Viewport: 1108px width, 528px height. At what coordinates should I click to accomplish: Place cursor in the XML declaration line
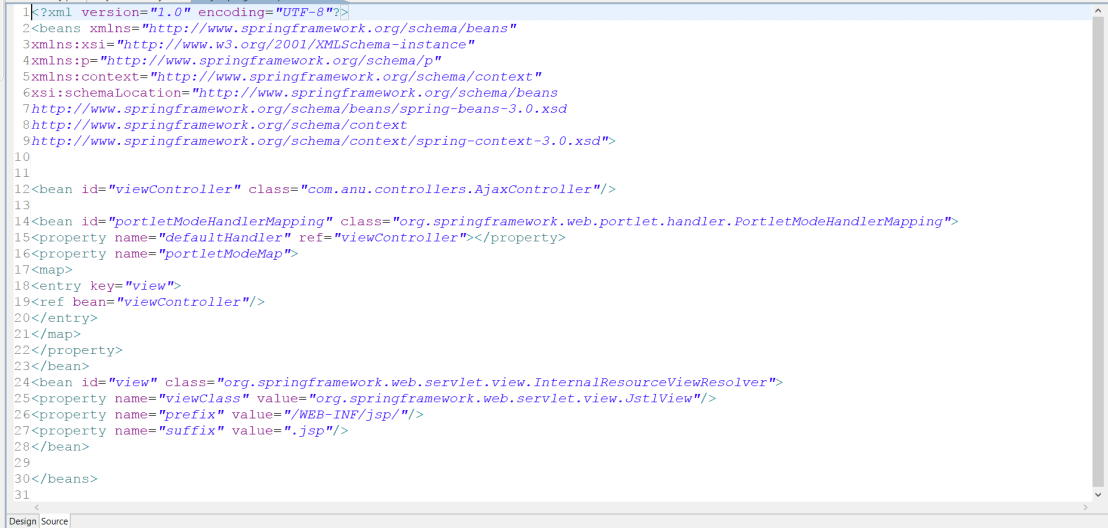190,12
